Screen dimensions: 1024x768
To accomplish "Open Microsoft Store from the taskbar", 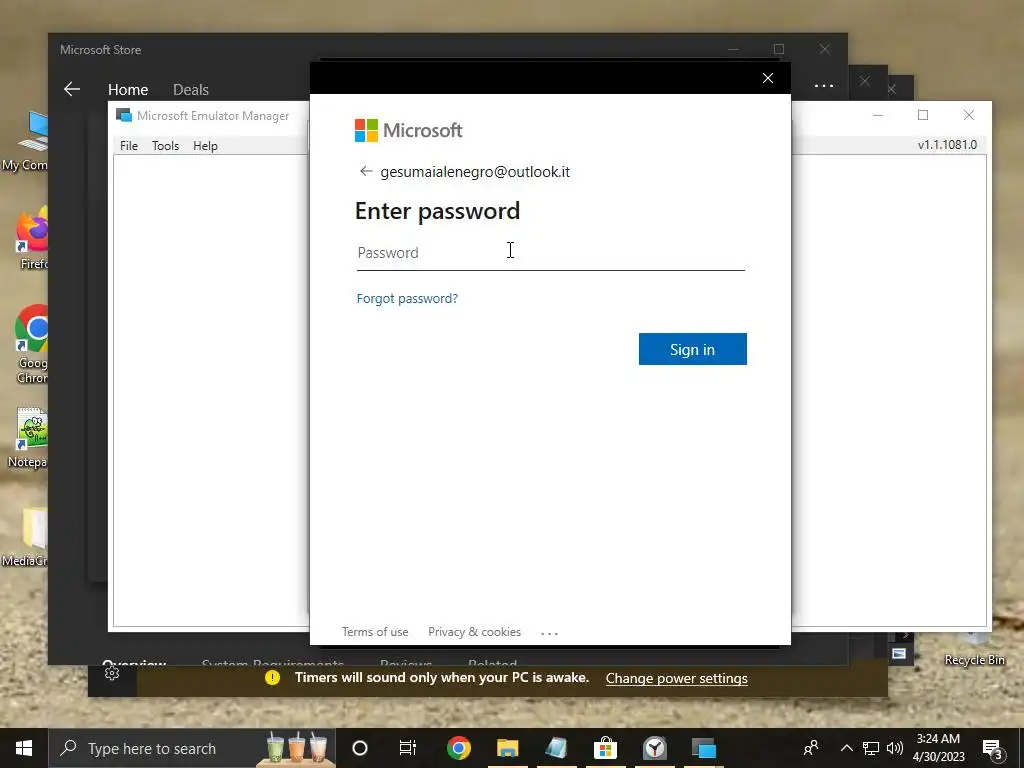I will tap(605, 748).
